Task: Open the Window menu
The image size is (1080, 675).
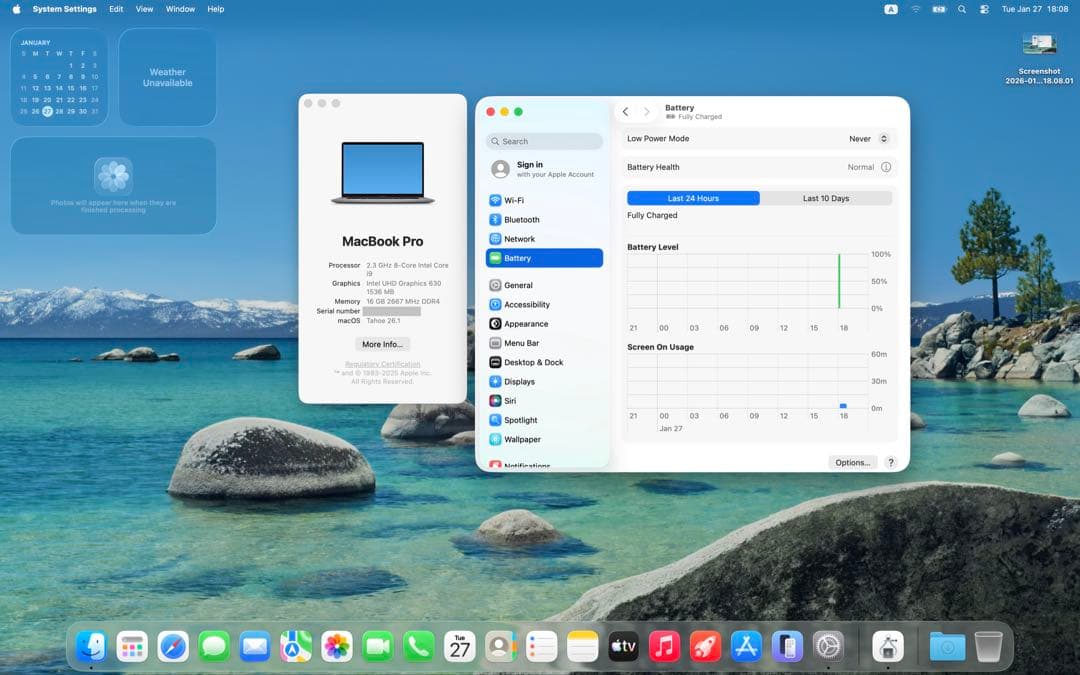Action: [180, 8]
